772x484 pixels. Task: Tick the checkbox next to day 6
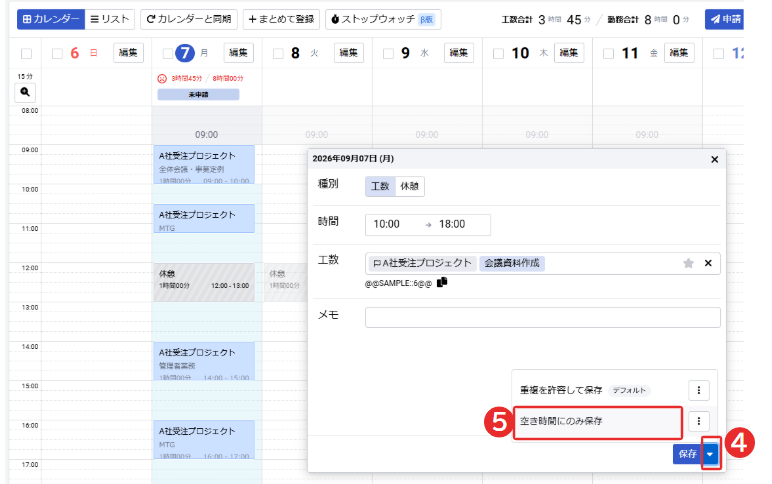[58, 53]
